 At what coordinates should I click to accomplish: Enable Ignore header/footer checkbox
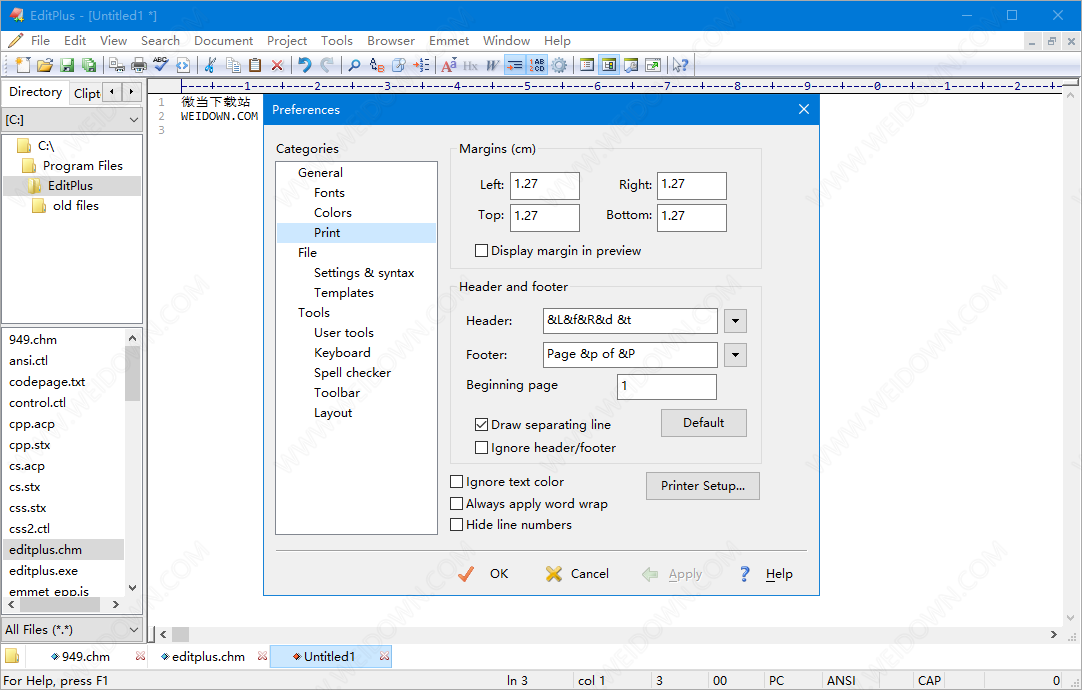pyautogui.click(x=482, y=448)
